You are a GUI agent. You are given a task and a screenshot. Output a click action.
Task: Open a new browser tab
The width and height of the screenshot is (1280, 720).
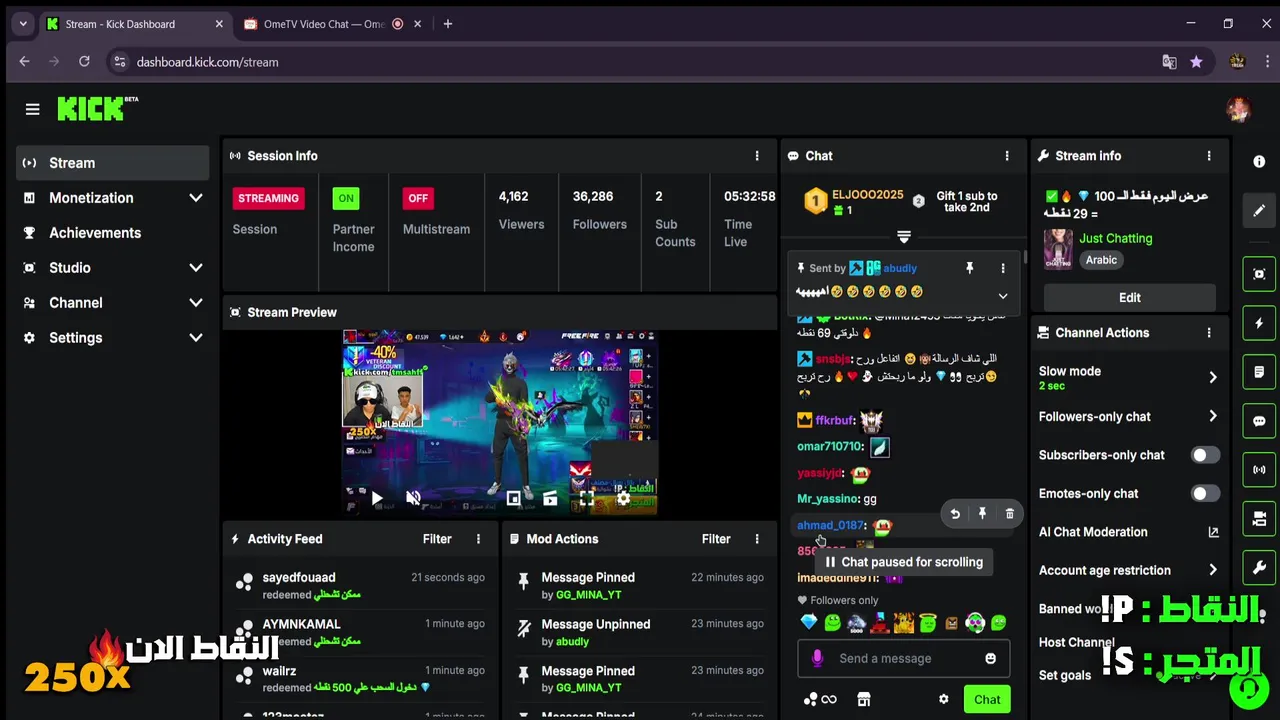pyautogui.click(x=448, y=24)
